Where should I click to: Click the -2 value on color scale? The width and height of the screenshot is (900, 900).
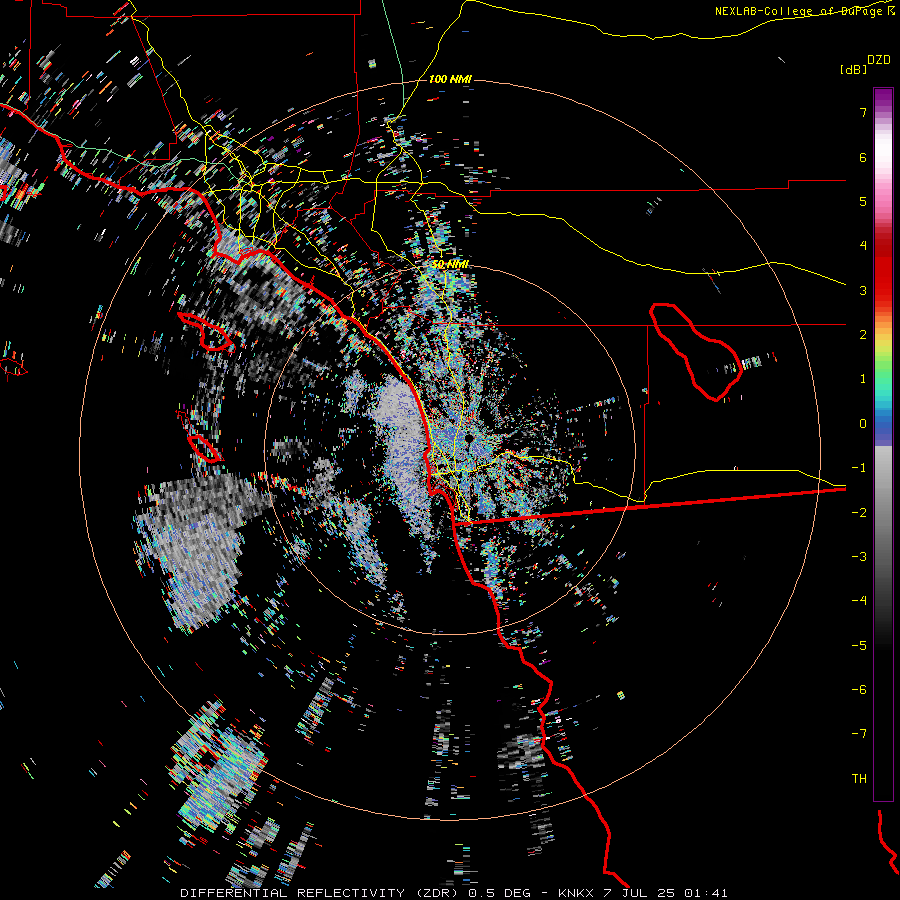click(x=859, y=512)
